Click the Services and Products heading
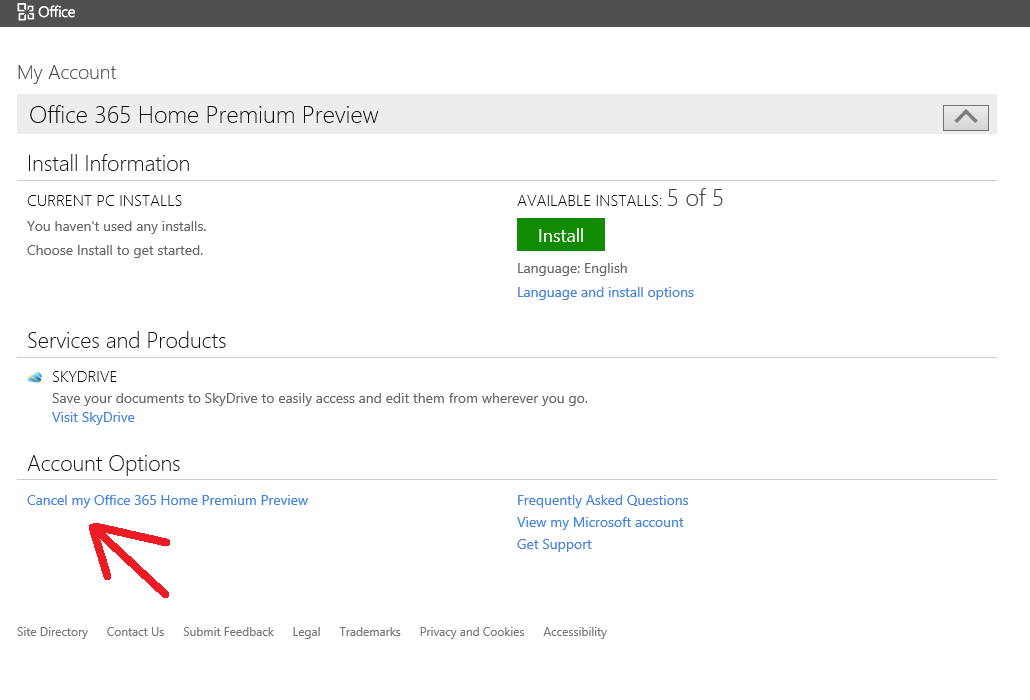This screenshot has height=700, width=1030. [x=127, y=341]
